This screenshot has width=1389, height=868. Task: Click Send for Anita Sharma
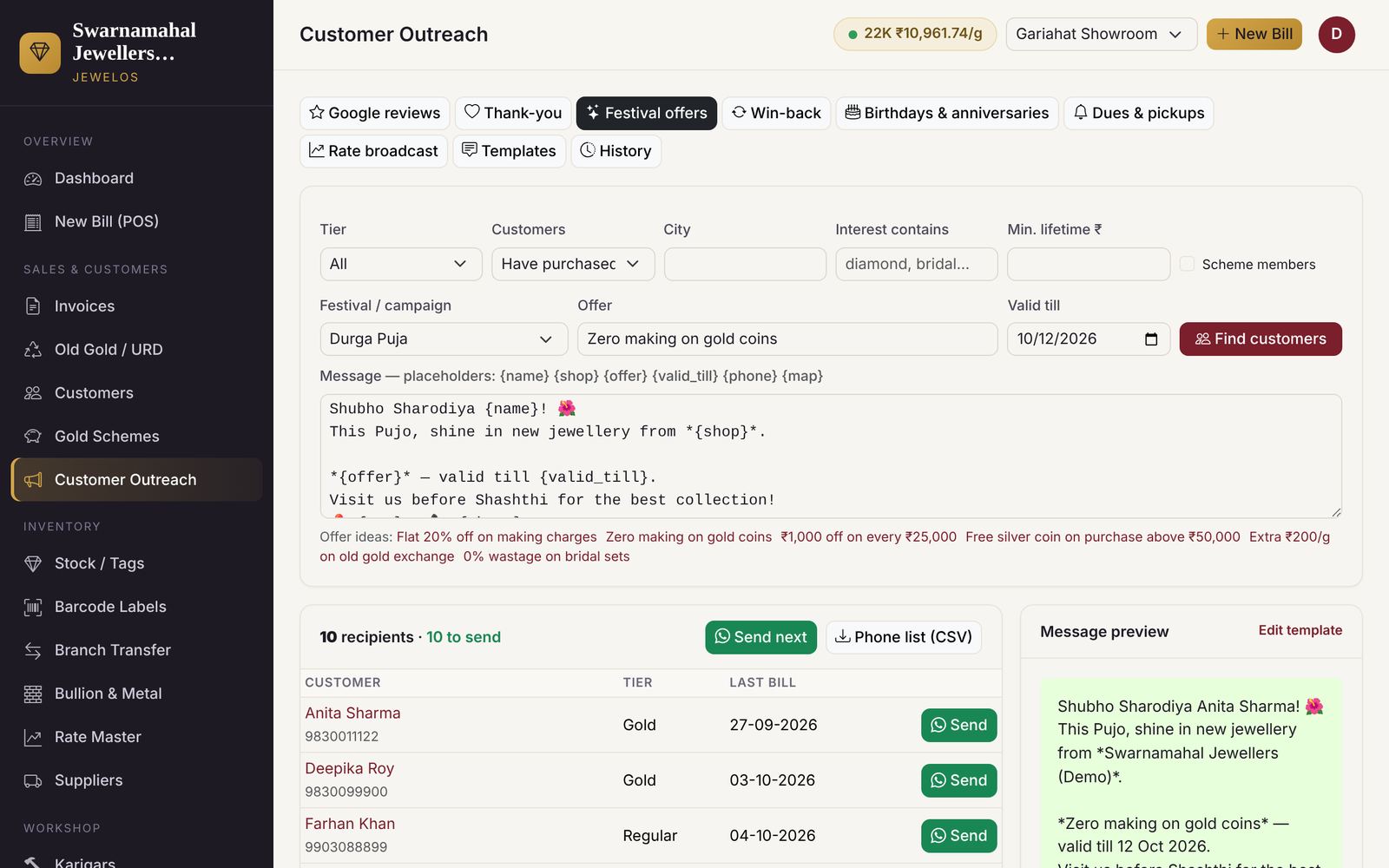point(958,725)
